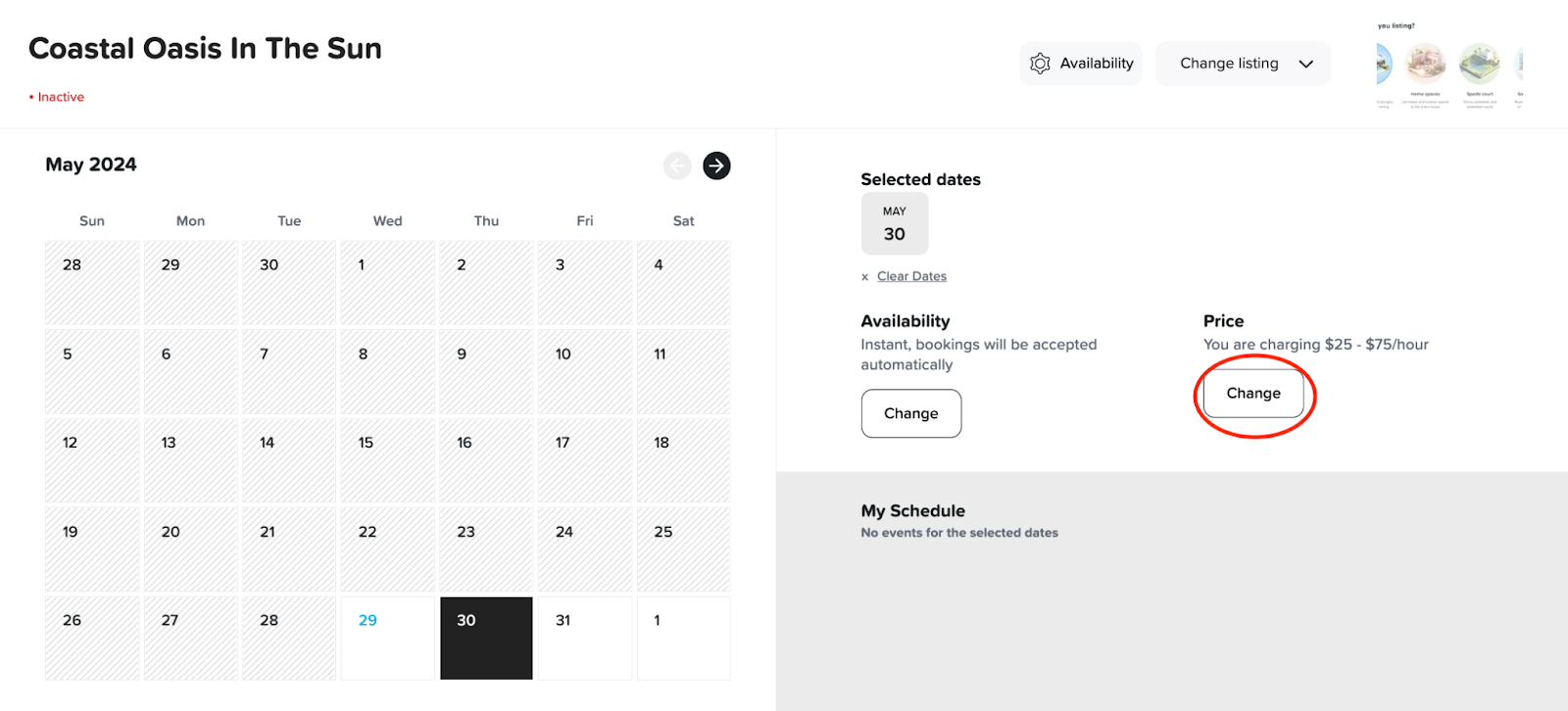Open the Availability settings button
Image resolution: width=1568 pixels, height=711 pixels.
coord(1081,64)
